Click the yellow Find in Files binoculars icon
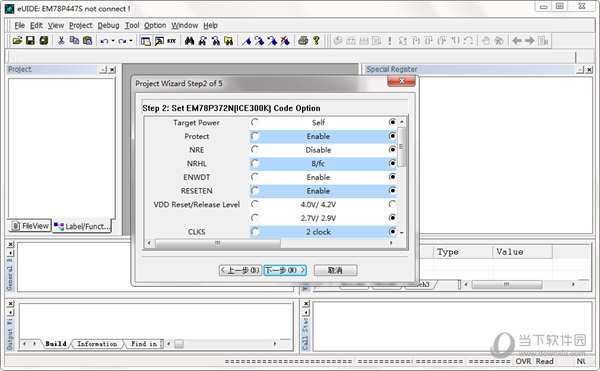The width and height of the screenshot is (600, 371). (228, 41)
